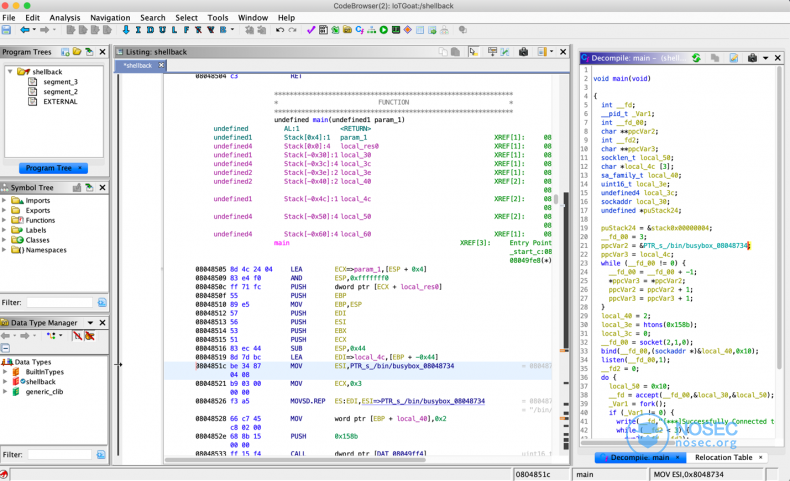This screenshot has height=481, width=790.
Task: Open dropdown beside back navigation arrow
Action: [x=34, y=30]
